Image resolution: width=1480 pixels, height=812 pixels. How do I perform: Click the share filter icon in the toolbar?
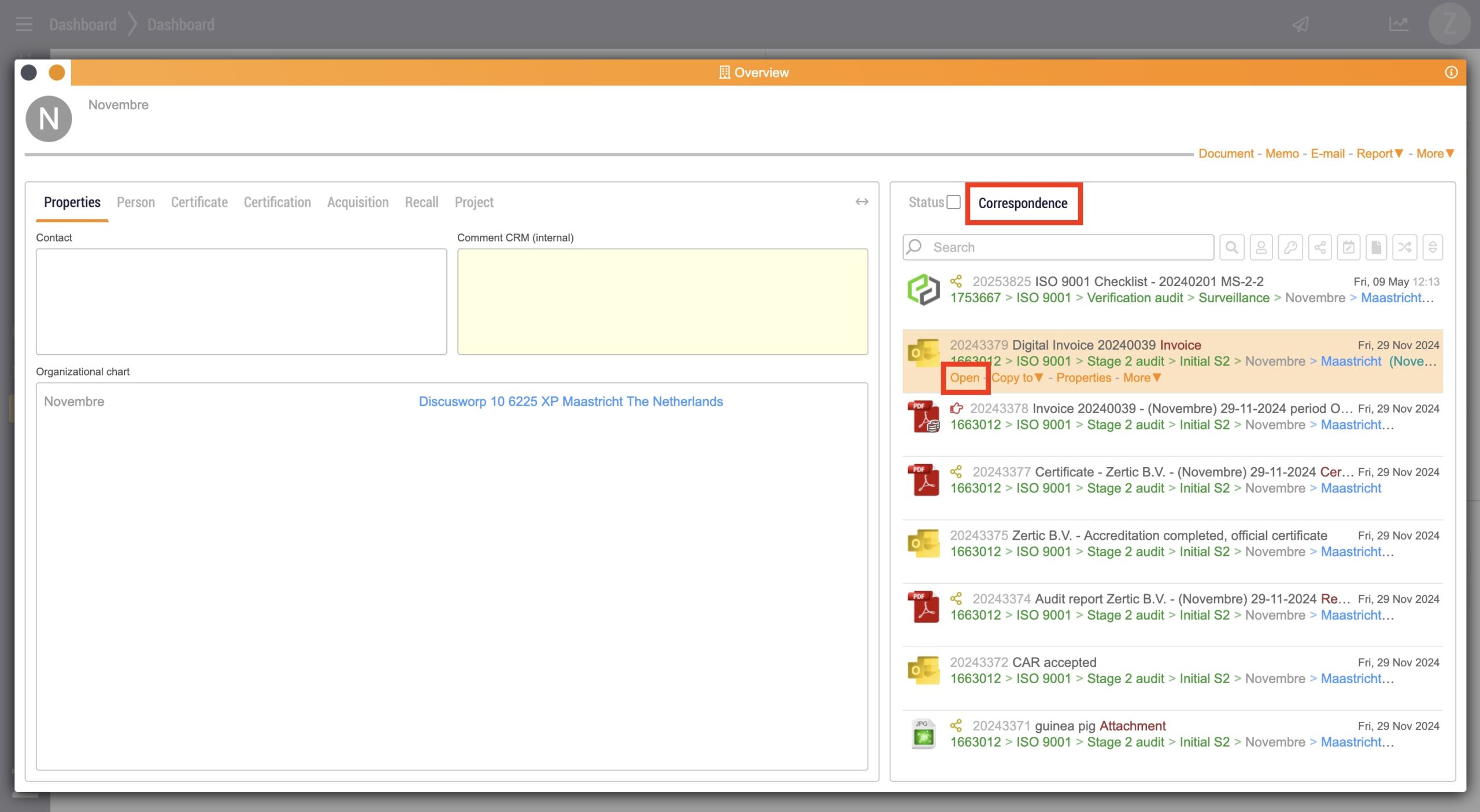[x=1320, y=247]
